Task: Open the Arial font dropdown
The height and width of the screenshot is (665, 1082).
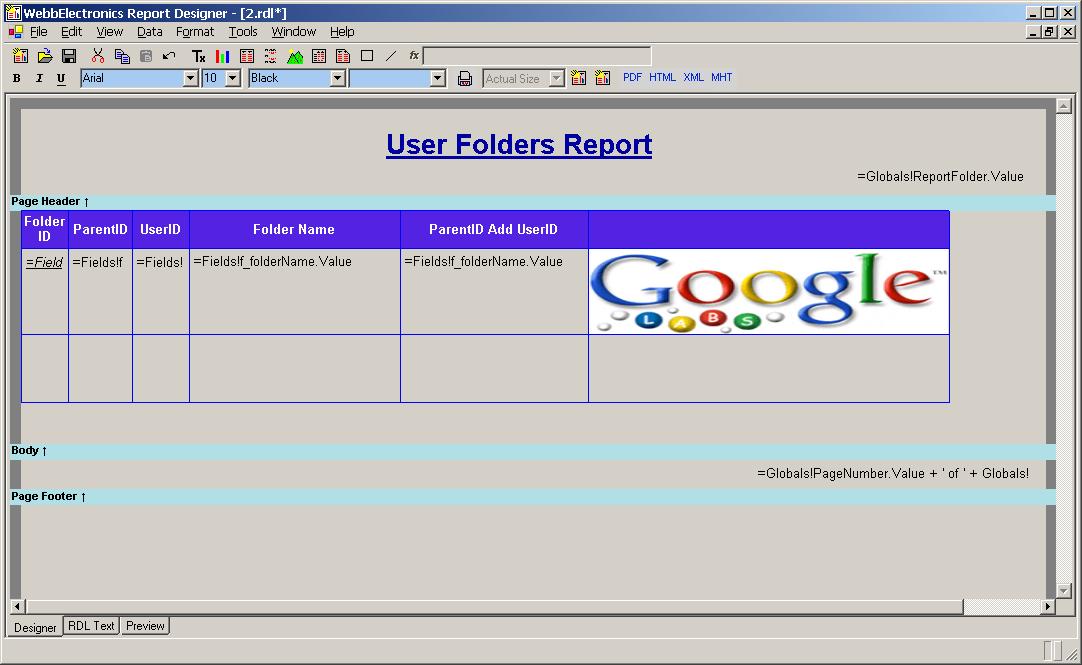Action: coord(191,79)
